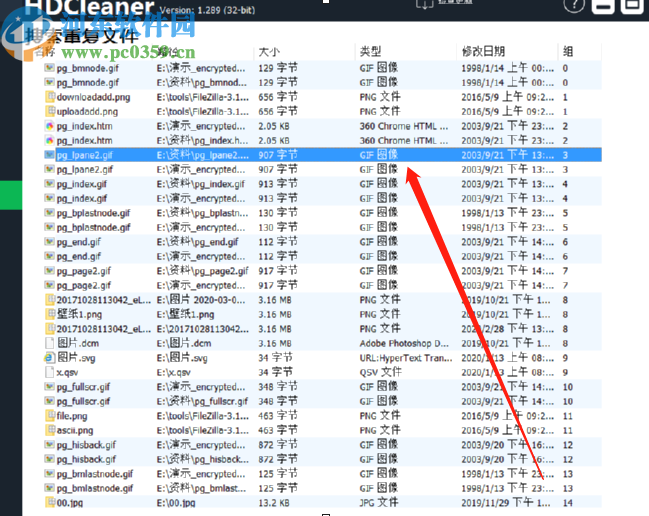Click 913 字节 in 演示_encrypted pg_index.gif row
Viewport: 649px width, 516px height.
[278, 198]
